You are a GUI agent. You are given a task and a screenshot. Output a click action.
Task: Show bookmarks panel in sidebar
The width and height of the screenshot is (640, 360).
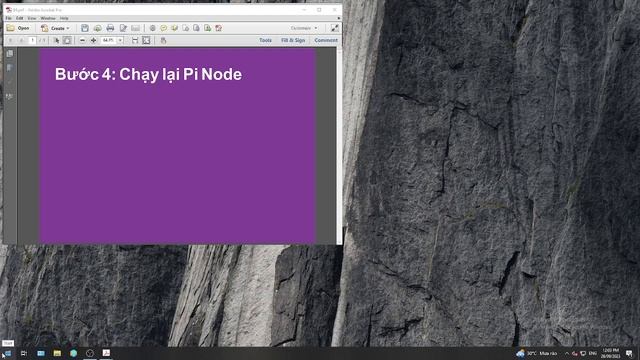(x=10, y=67)
